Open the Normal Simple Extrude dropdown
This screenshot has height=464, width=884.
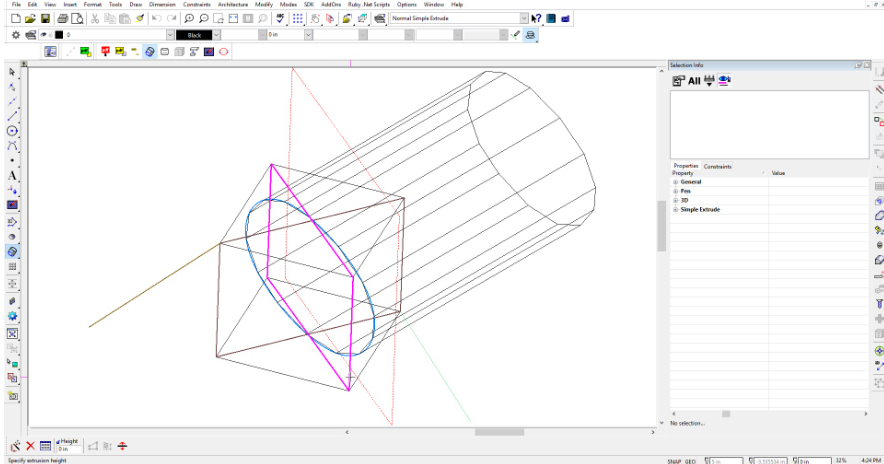[524, 19]
